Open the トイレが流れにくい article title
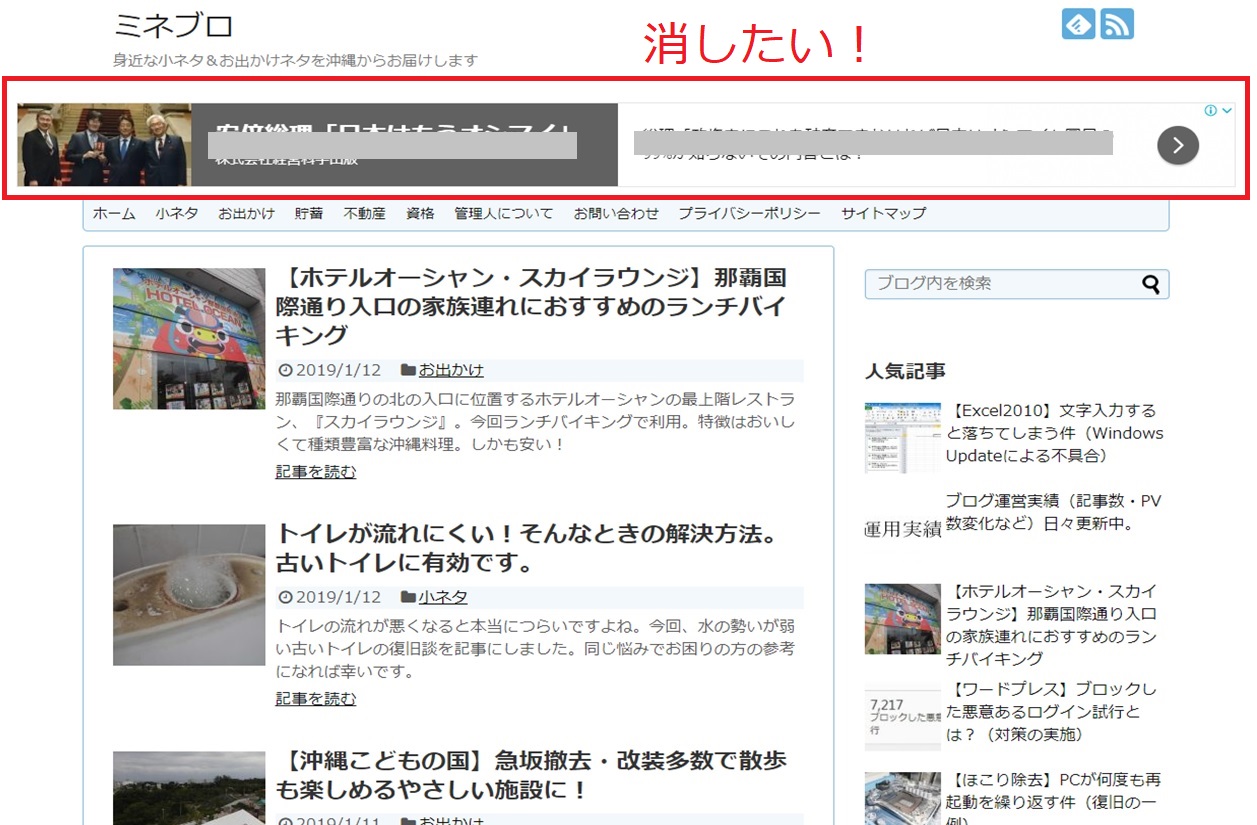1257x825 pixels. (x=527, y=548)
